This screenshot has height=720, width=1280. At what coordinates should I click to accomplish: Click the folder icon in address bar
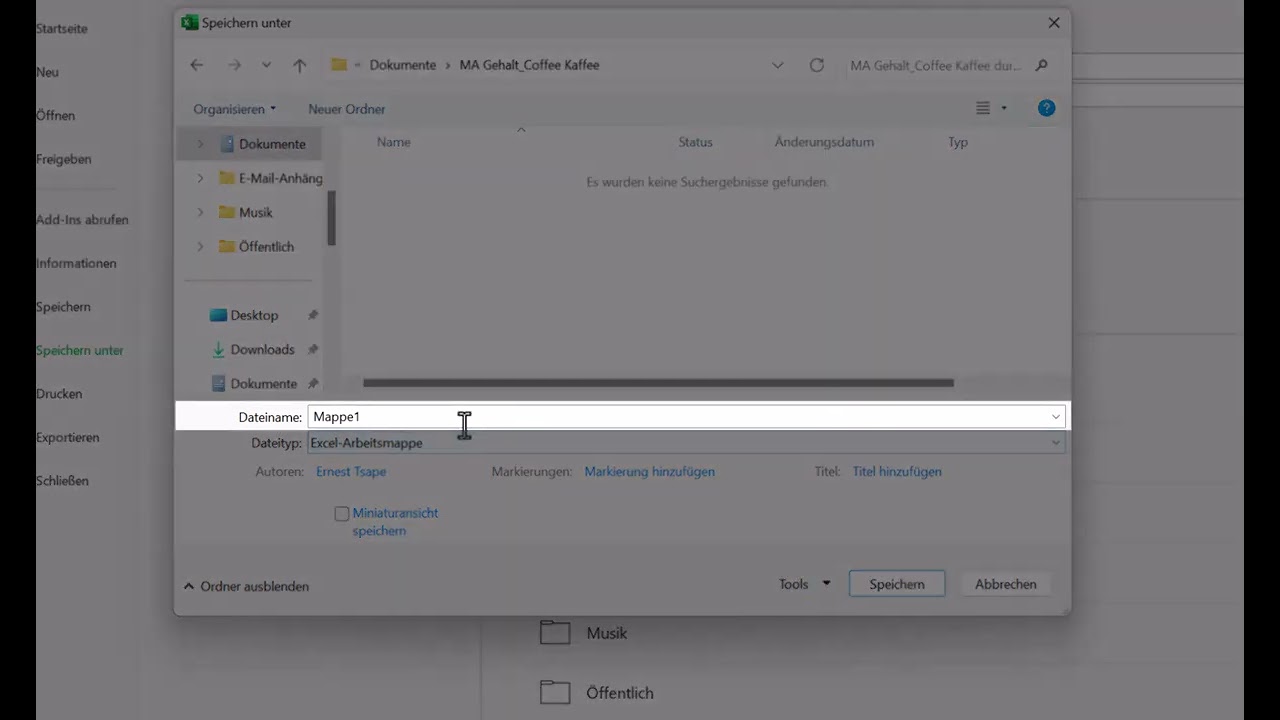pos(339,65)
